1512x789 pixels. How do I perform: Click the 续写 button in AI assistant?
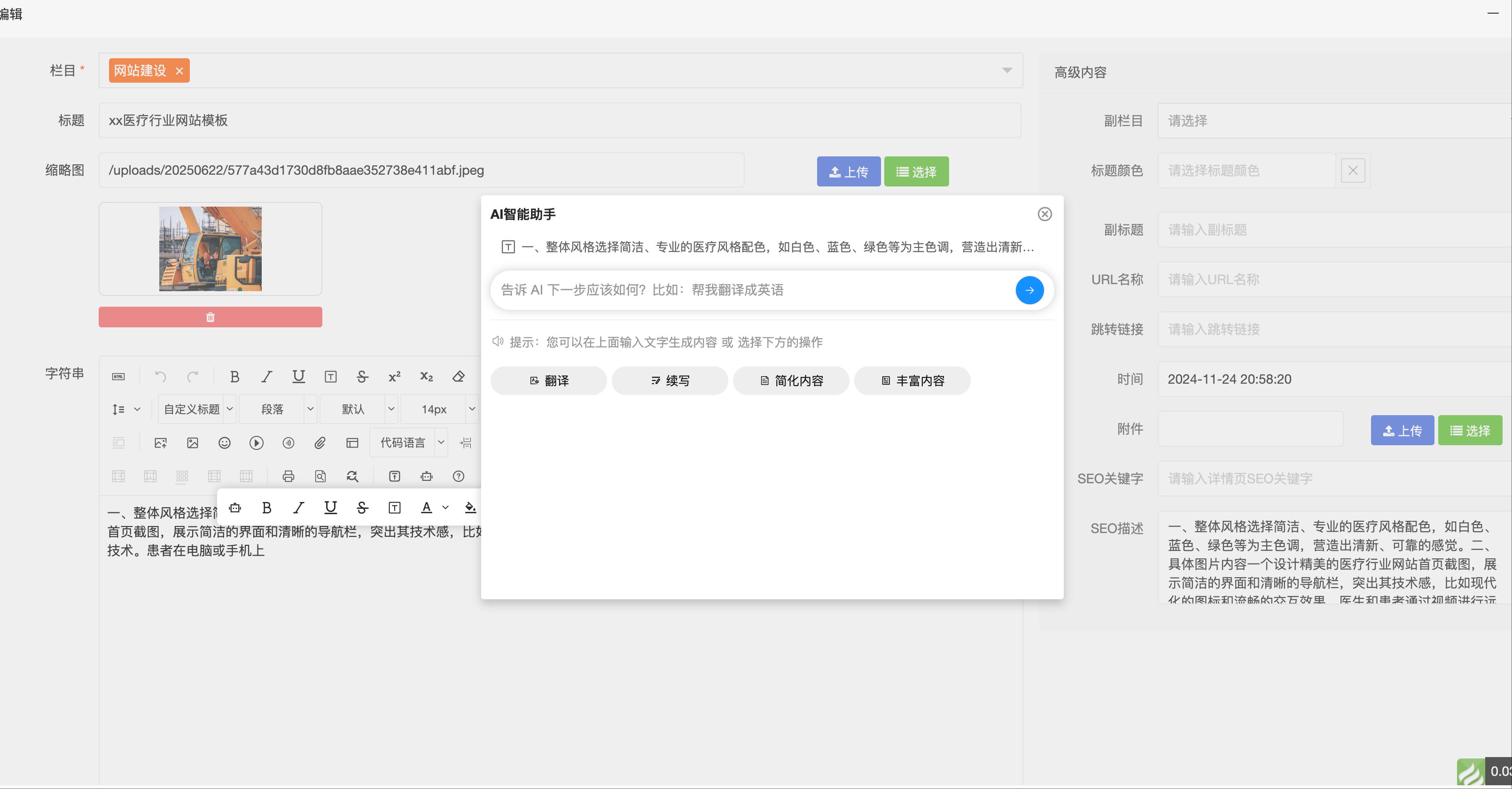pos(670,381)
